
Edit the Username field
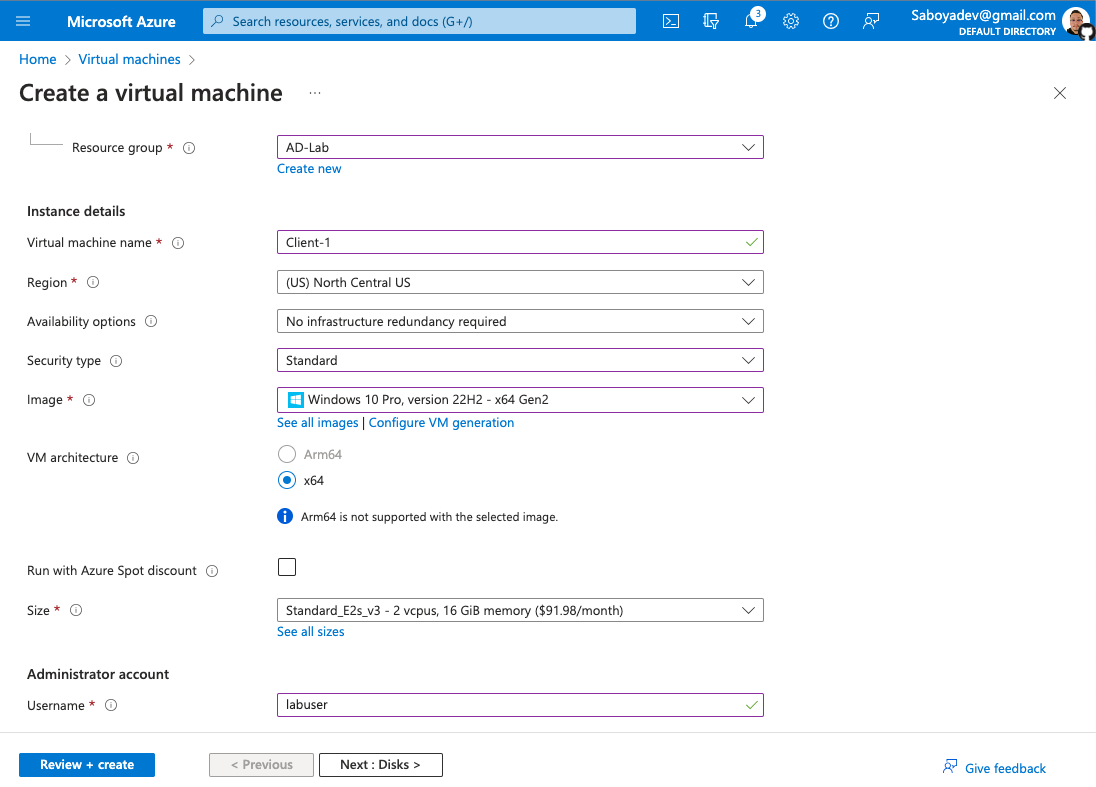point(520,705)
